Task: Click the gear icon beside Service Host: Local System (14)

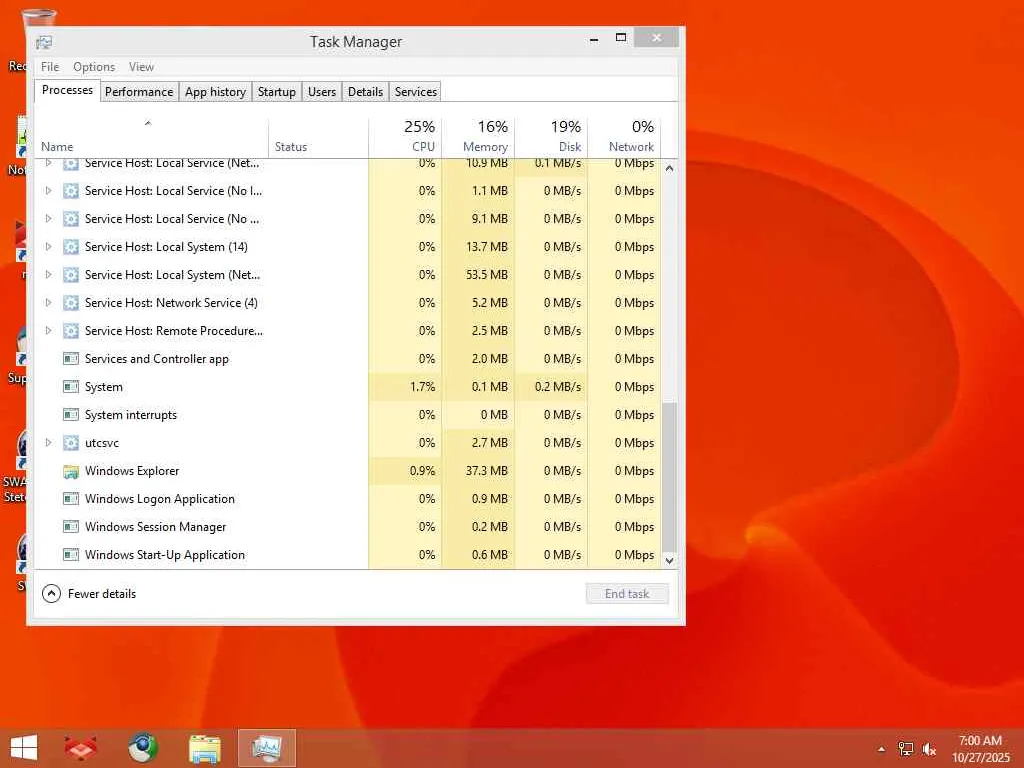Action: click(x=71, y=247)
